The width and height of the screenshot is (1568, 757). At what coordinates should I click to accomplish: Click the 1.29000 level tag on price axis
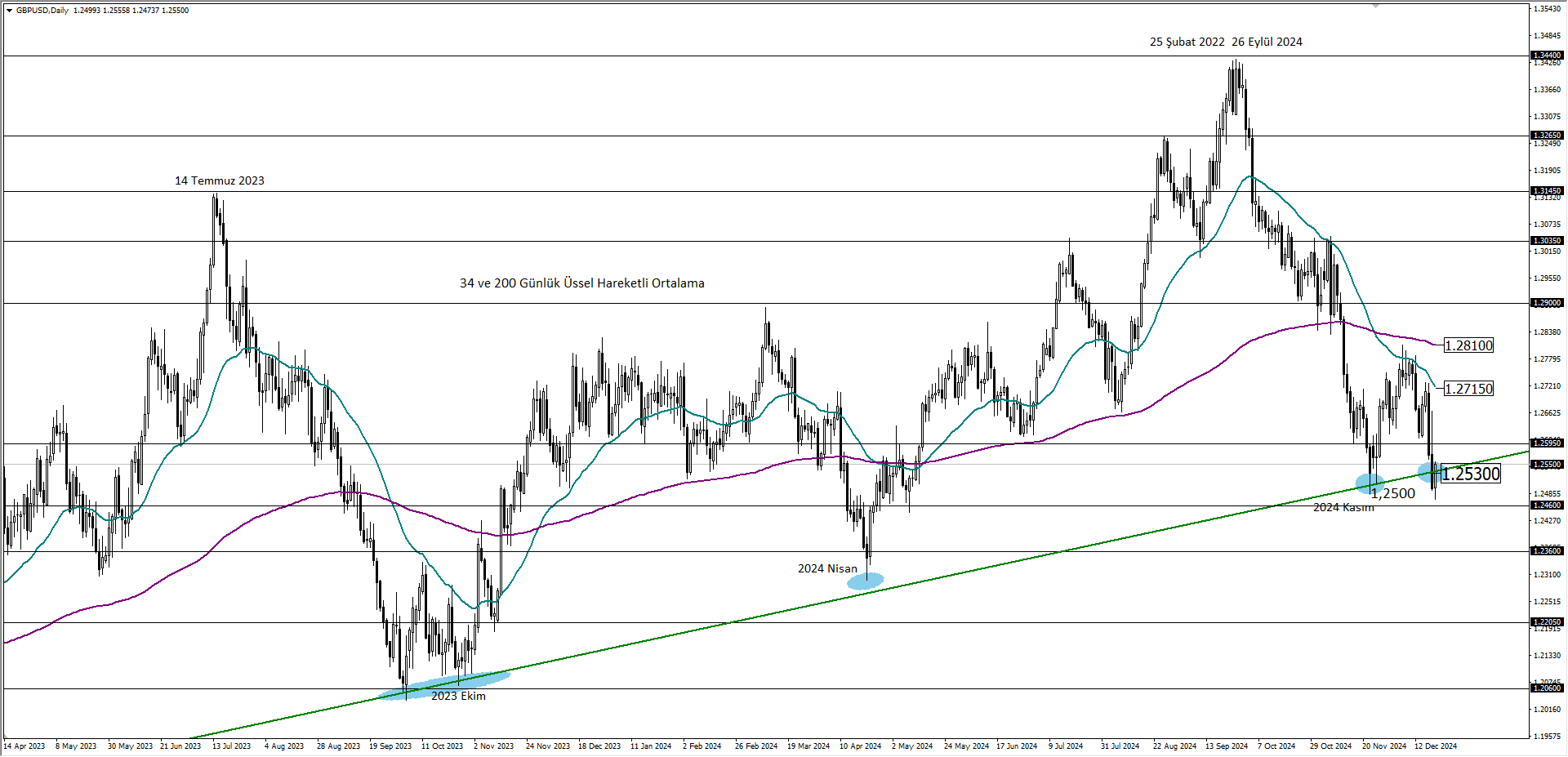(x=1547, y=303)
